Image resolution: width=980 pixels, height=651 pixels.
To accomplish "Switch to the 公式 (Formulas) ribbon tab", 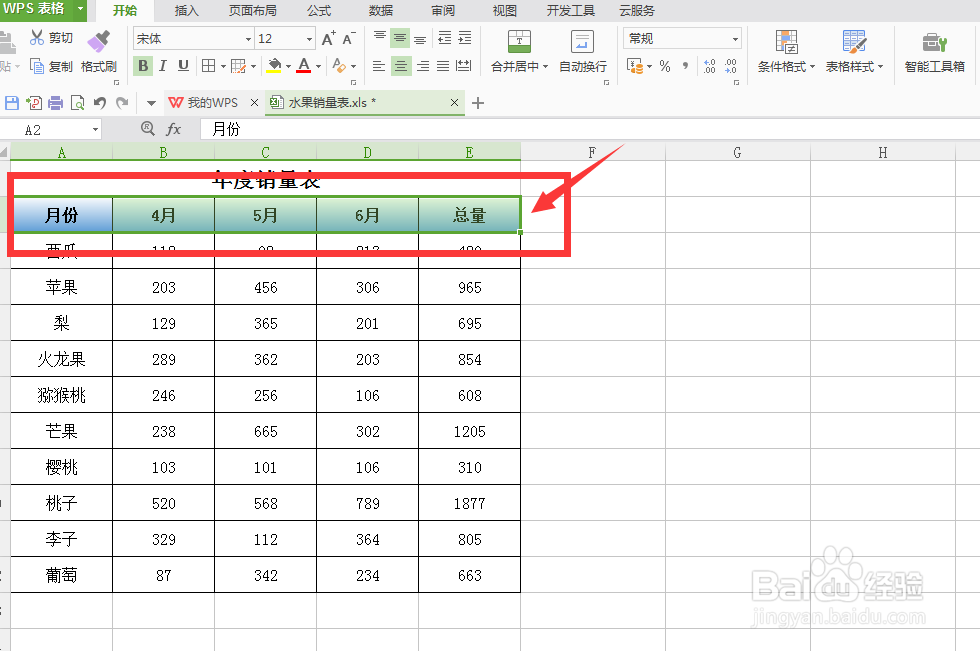I will (x=319, y=11).
